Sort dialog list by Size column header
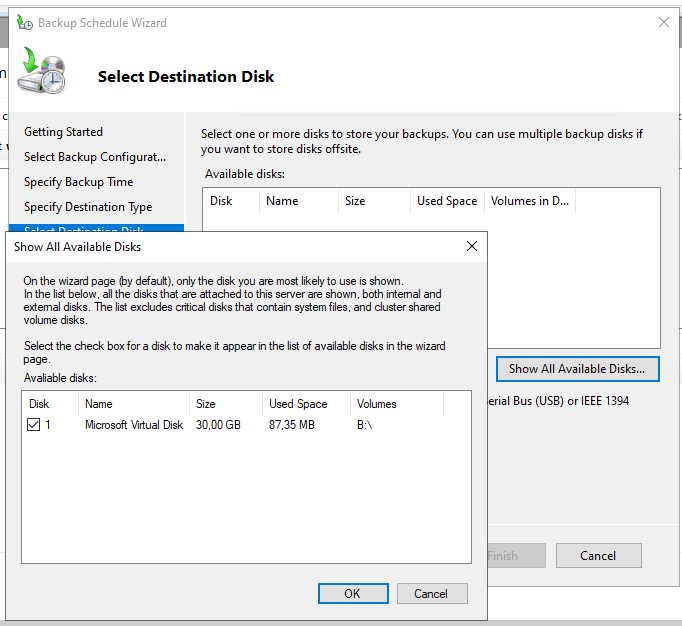Image resolution: width=682 pixels, height=626 pixels. (x=205, y=404)
